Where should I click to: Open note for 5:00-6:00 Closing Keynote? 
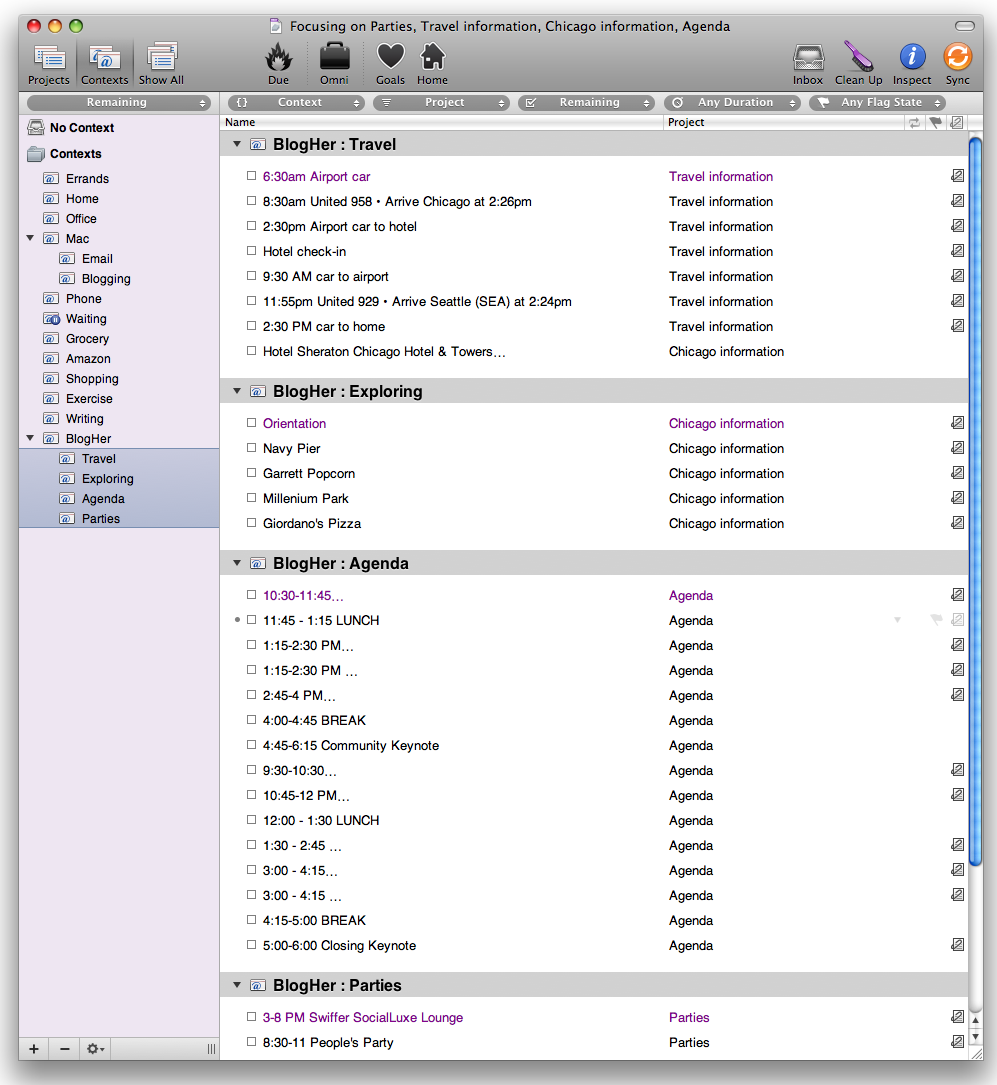[958, 945]
